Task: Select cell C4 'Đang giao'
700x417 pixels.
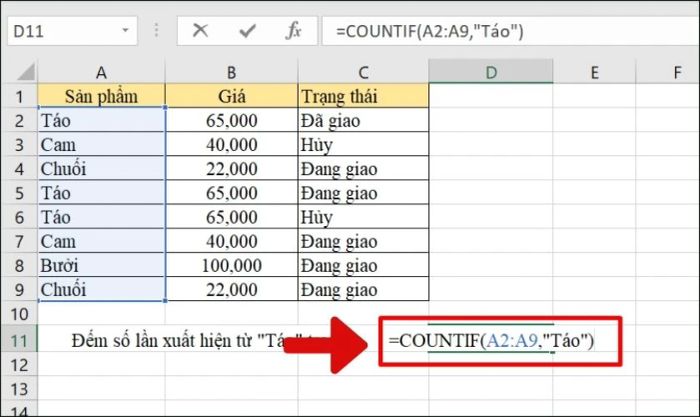Action: (363, 169)
